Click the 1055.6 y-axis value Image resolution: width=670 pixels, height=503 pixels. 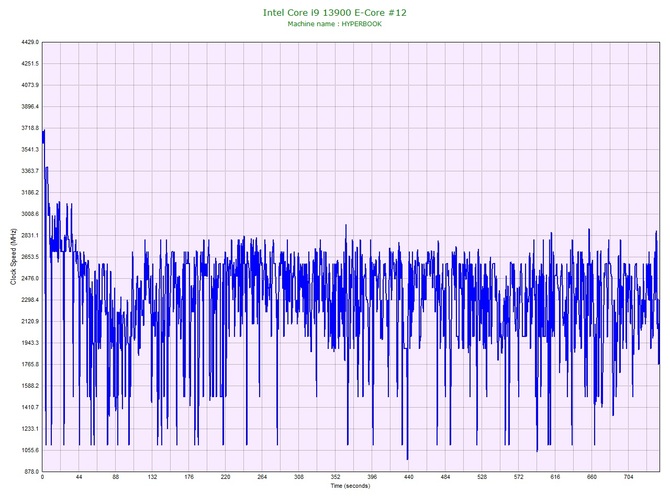30,450
